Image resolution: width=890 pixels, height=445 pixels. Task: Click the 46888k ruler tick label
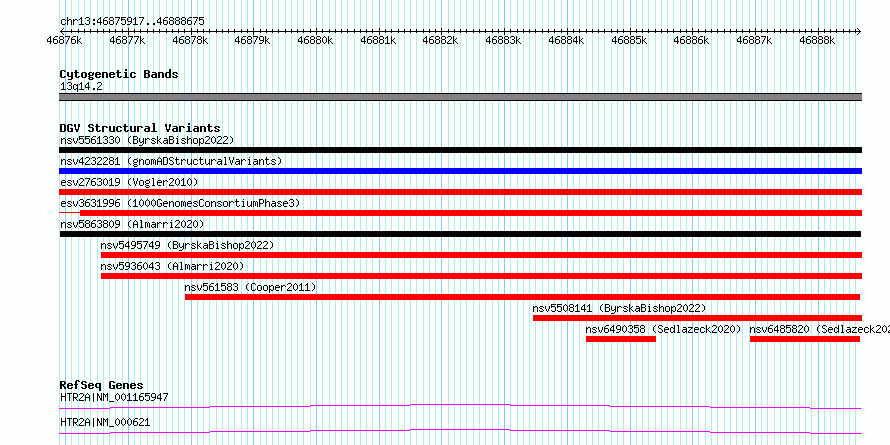817,40
